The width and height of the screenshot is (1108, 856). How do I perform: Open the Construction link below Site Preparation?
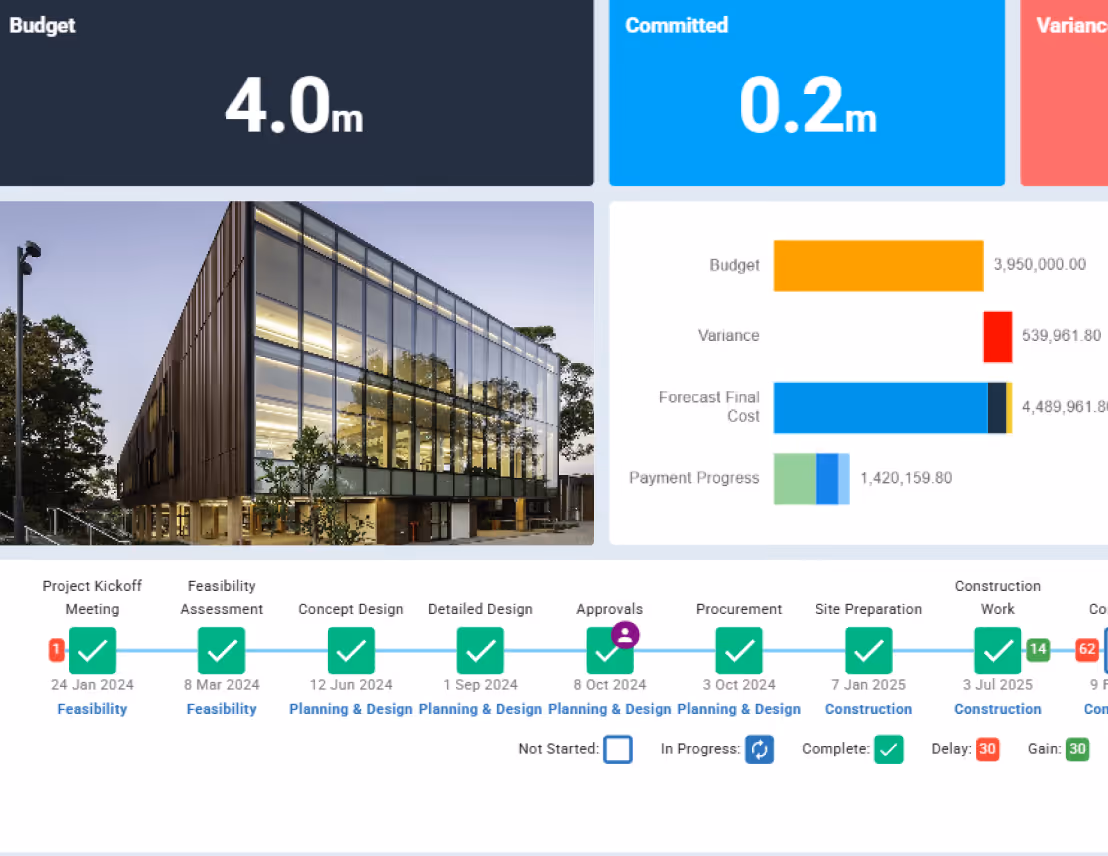coord(868,709)
